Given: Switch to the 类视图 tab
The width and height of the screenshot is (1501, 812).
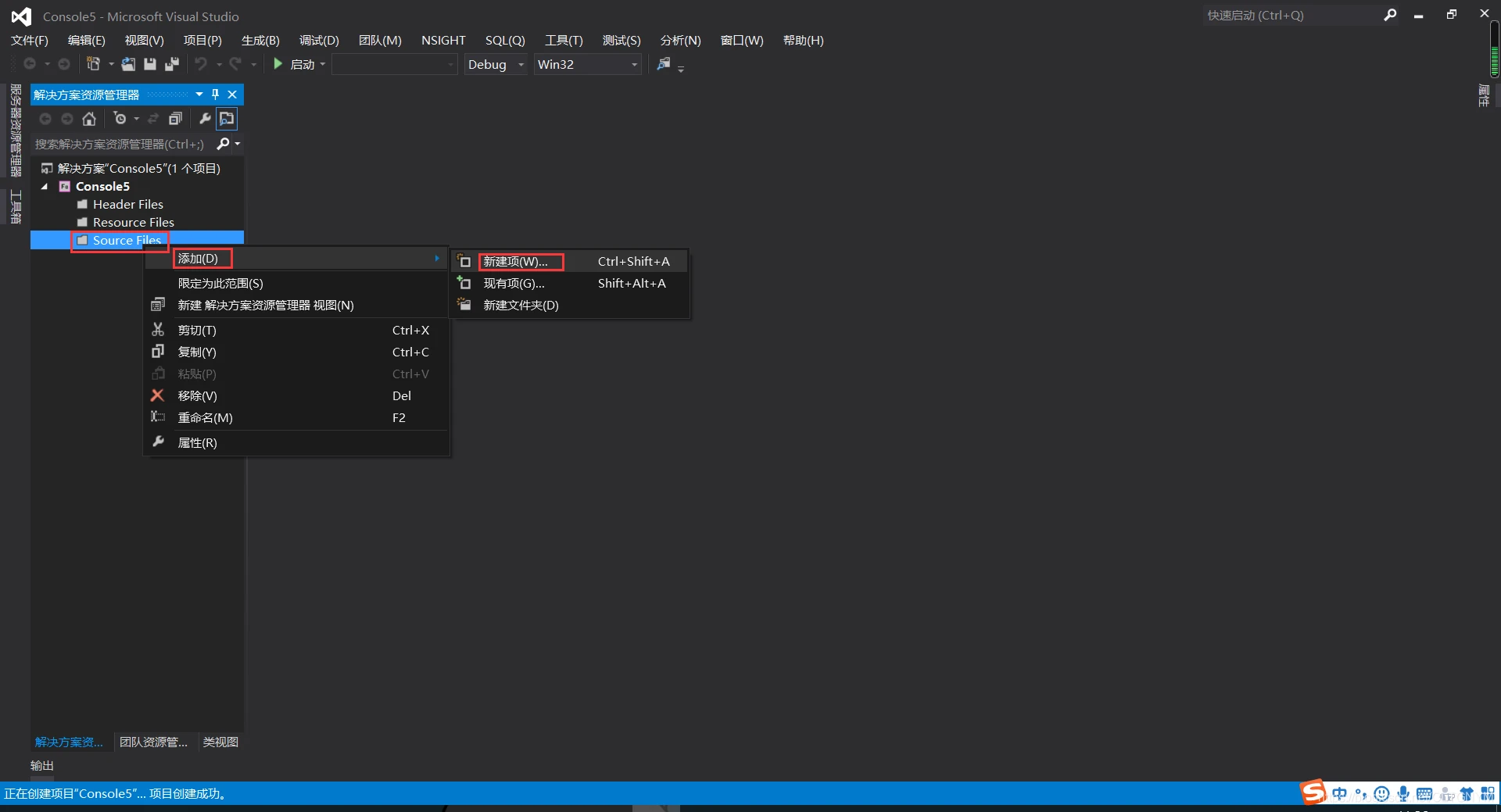Looking at the screenshot, I should 220,742.
